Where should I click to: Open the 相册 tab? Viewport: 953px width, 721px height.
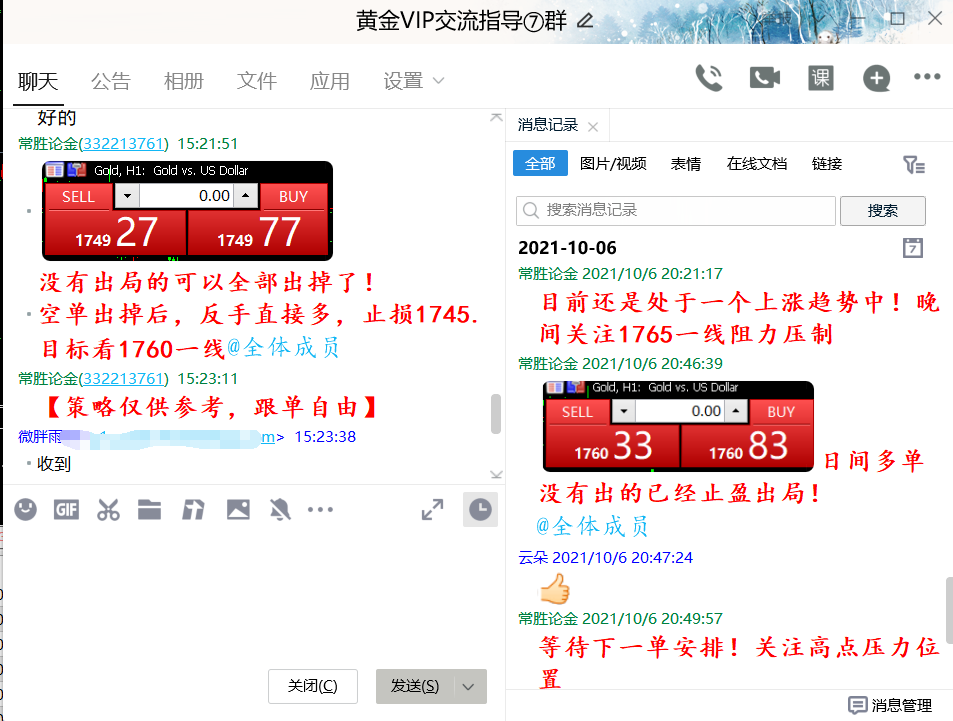pyautogui.click(x=184, y=81)
